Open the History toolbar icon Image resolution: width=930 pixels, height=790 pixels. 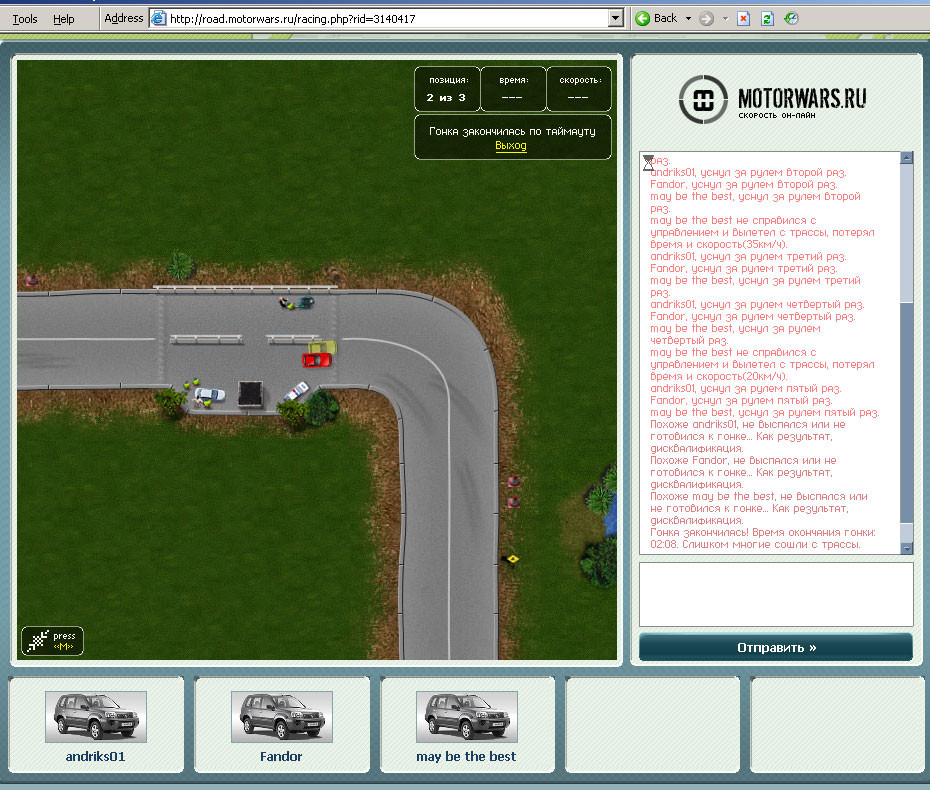(x=792, y=18)
